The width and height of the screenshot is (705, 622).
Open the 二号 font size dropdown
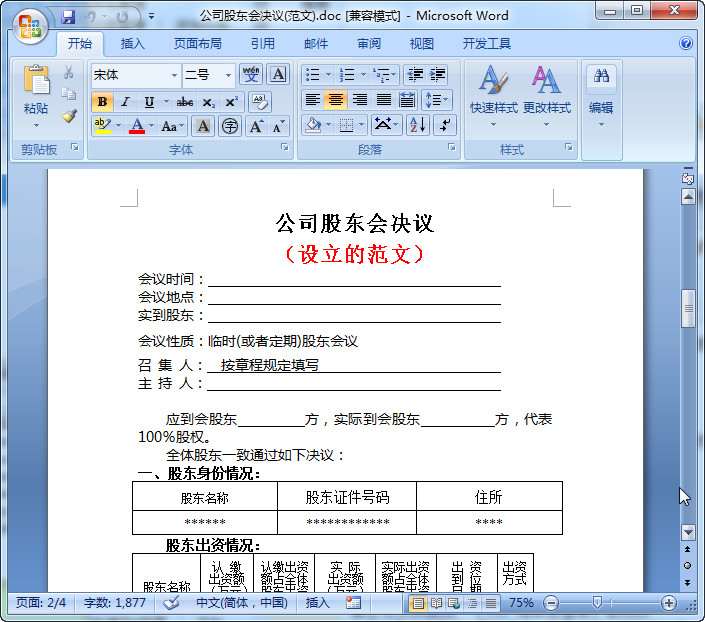coord(228,75)
